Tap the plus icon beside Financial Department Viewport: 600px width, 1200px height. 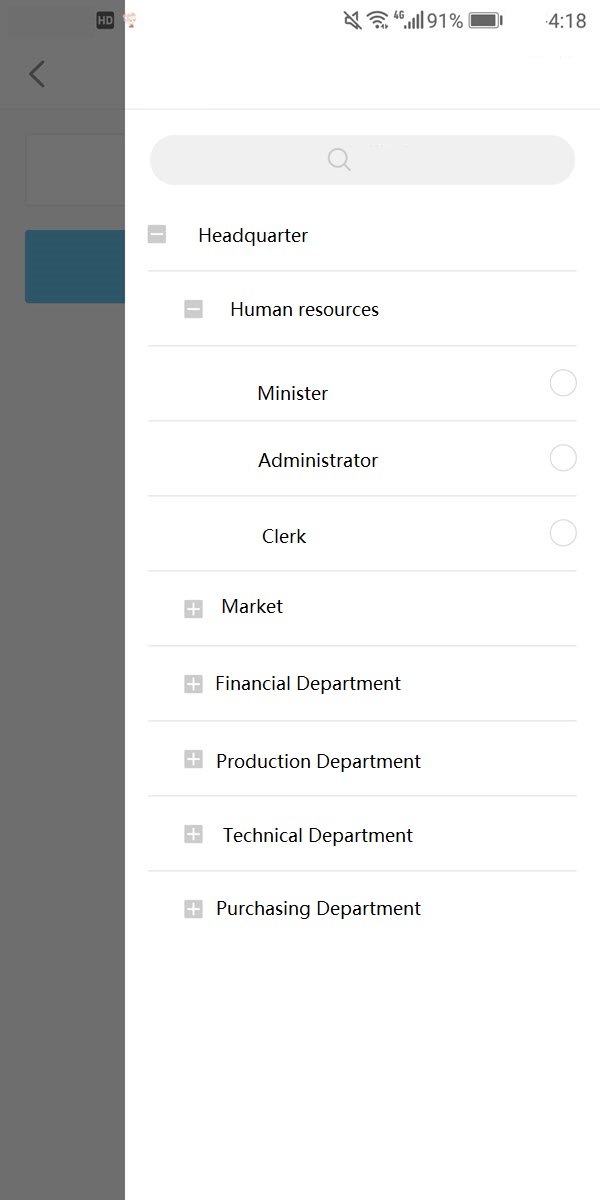(x=193, y=684)
